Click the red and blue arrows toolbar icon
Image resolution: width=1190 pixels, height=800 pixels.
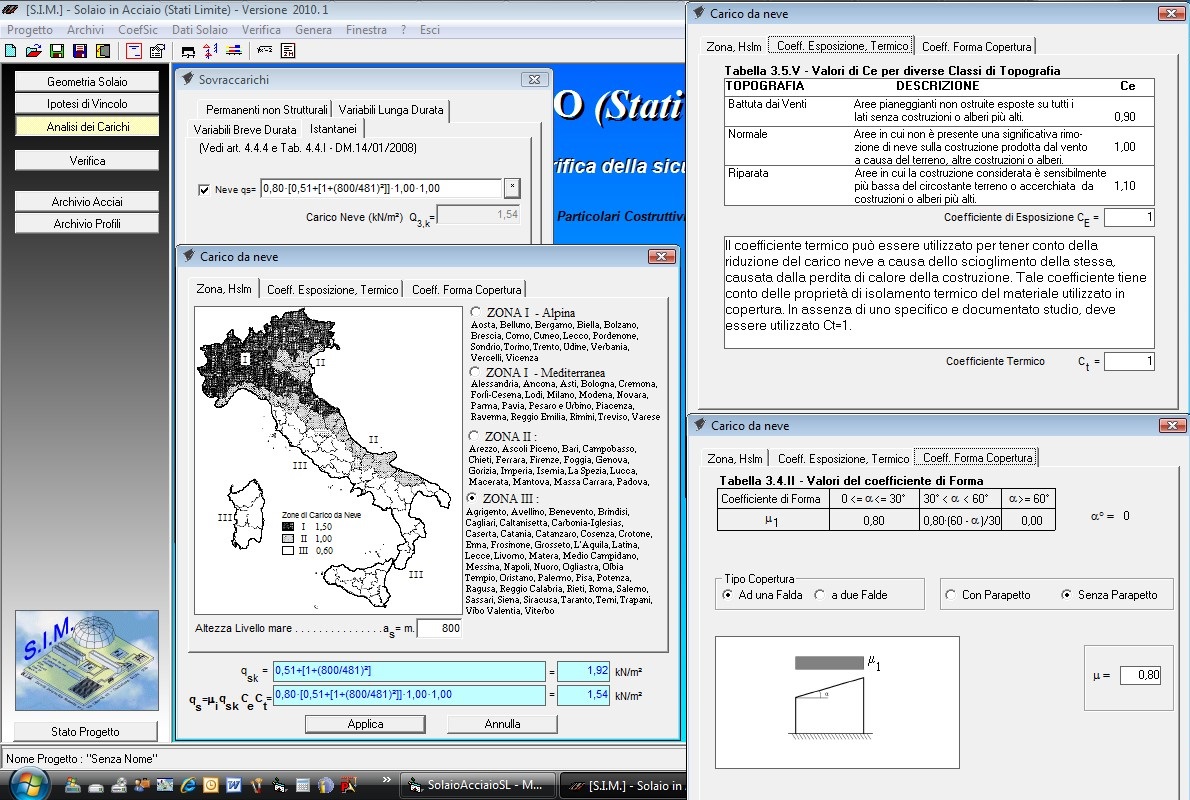pyautogui.click(x=210, y=51)
